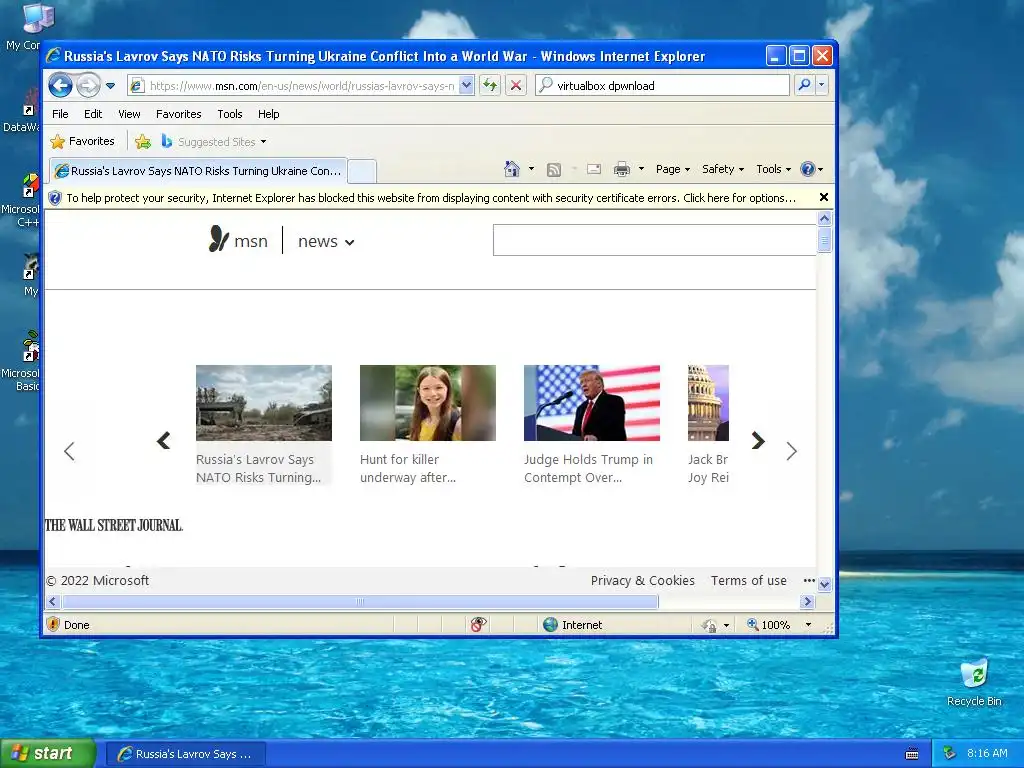Expand the Home button dropdown arrow

point(531,169)
